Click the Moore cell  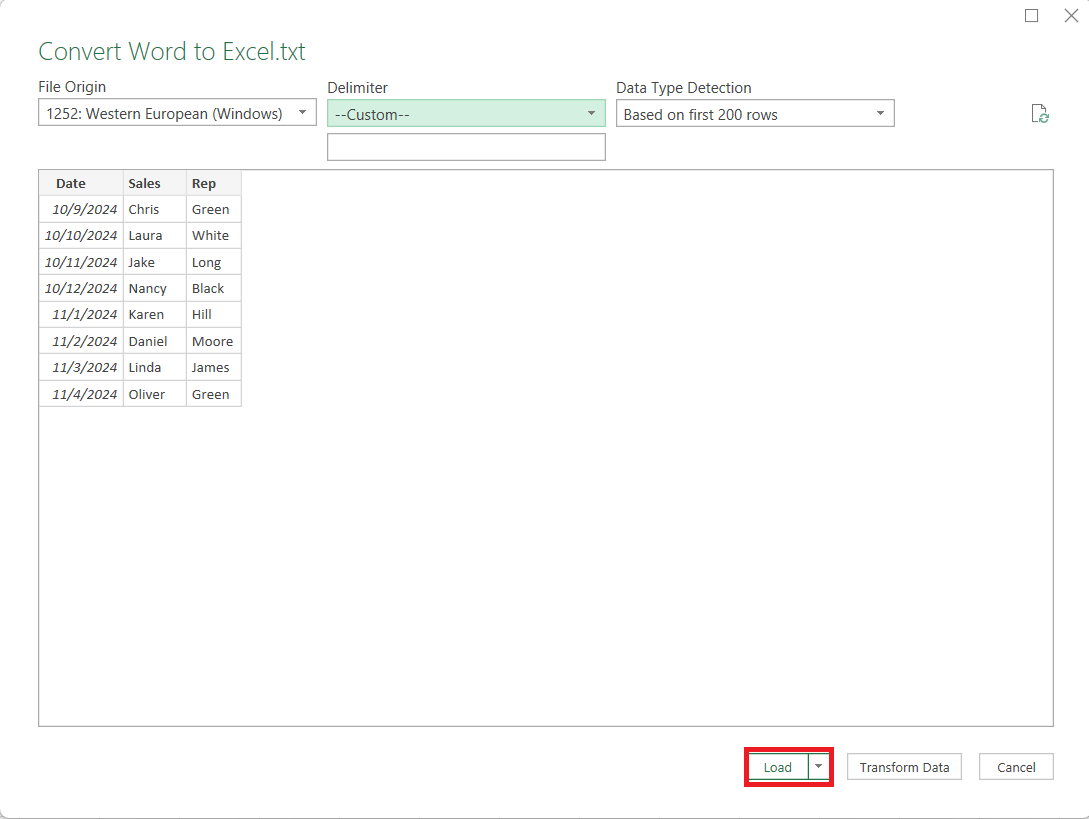click(214, 341)
